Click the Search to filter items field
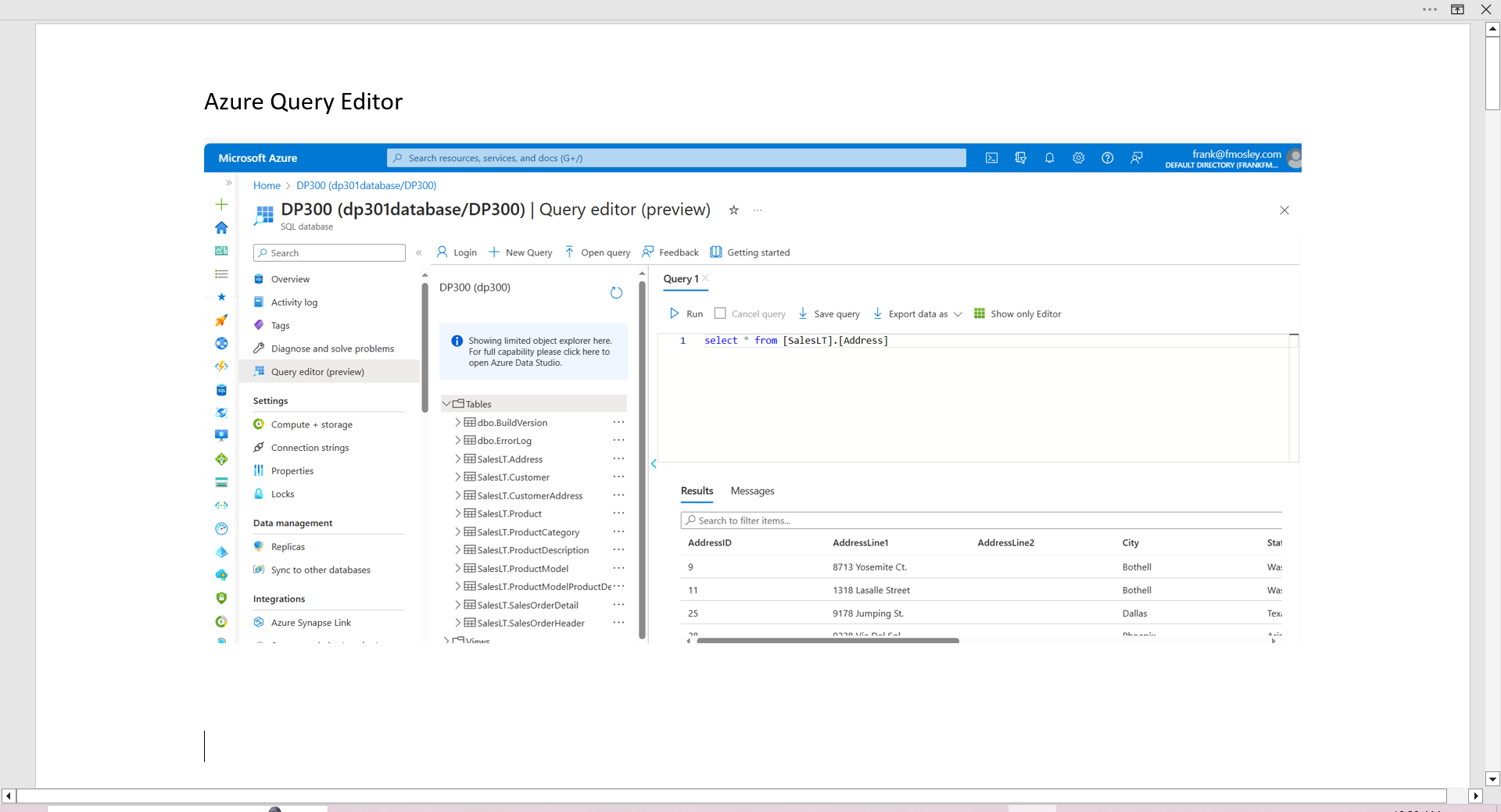 (782, 520)
